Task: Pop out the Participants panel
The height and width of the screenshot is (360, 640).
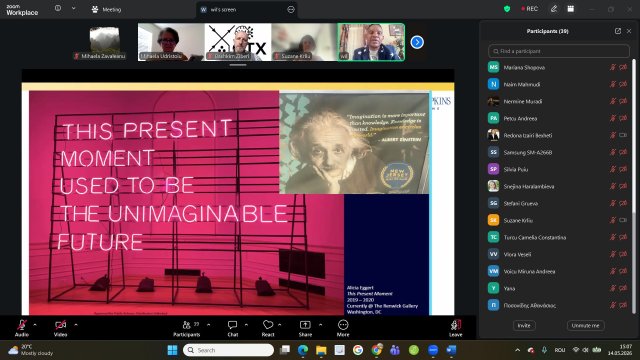Action: [x=618, y=31]
